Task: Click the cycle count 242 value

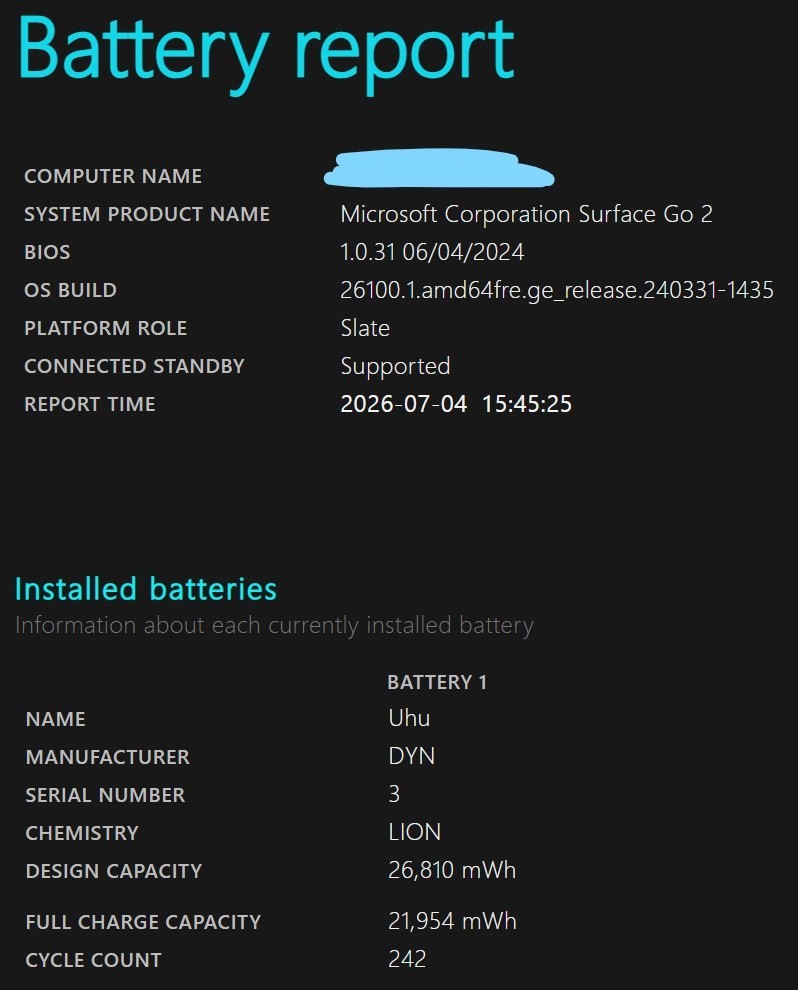Action: click(x=407, y=959)
